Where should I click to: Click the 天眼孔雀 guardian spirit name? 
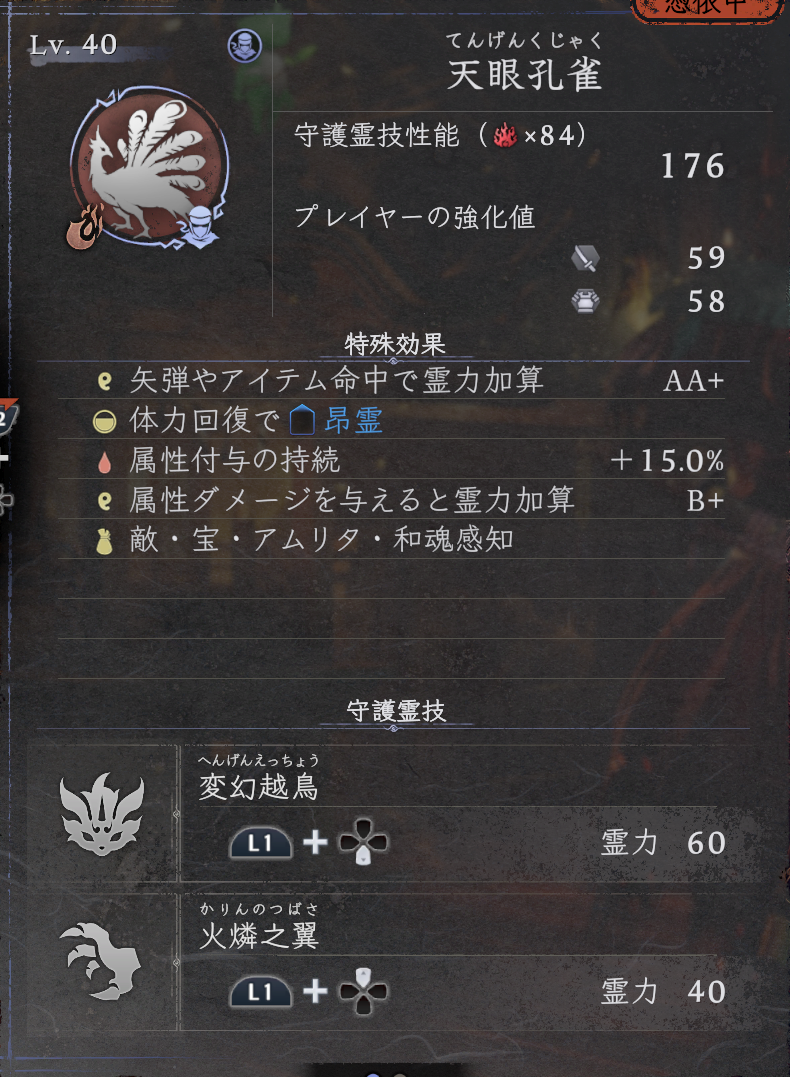coord(525,74)
